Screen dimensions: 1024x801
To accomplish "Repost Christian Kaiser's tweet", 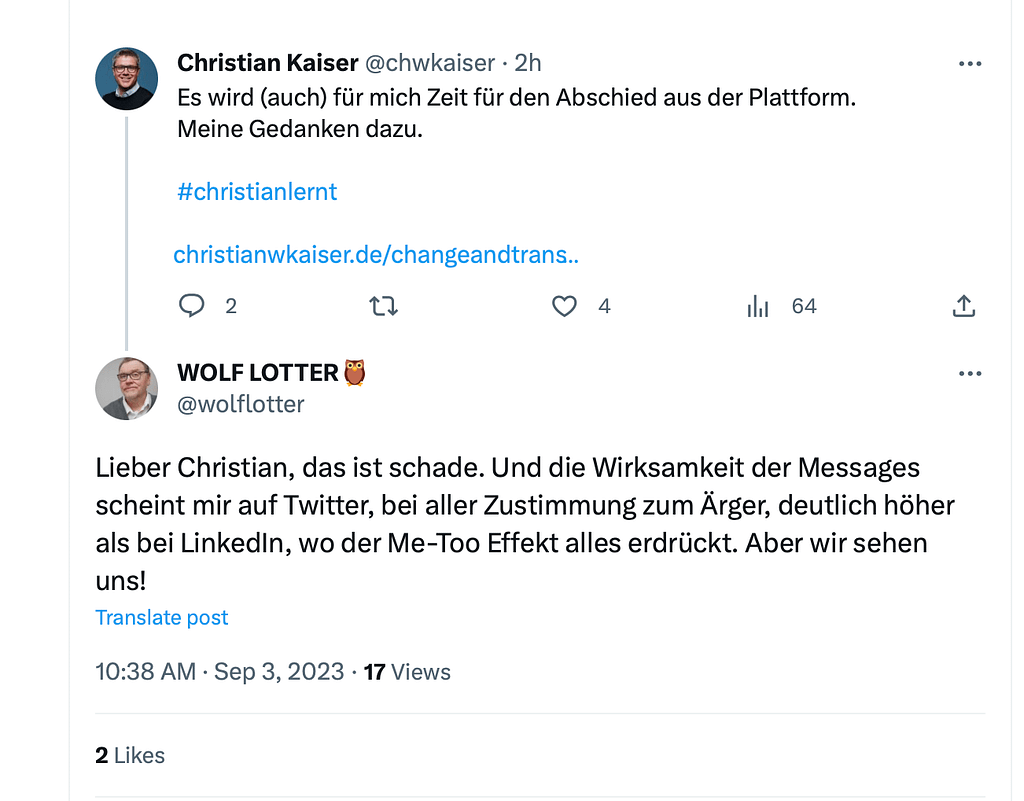I will (384, 306).
